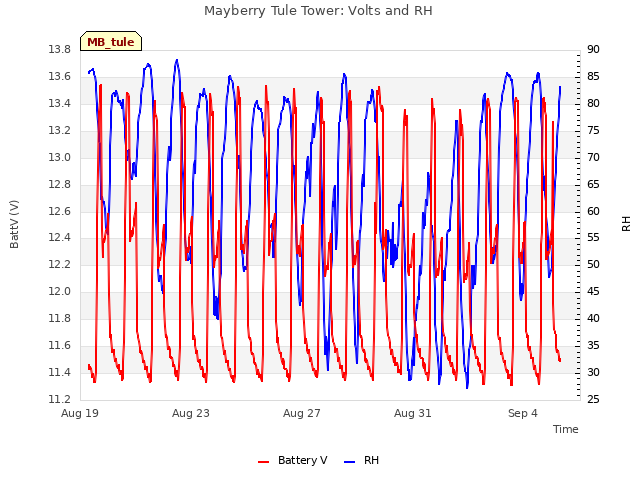Click the 85 RH tick label

[593, 77]
